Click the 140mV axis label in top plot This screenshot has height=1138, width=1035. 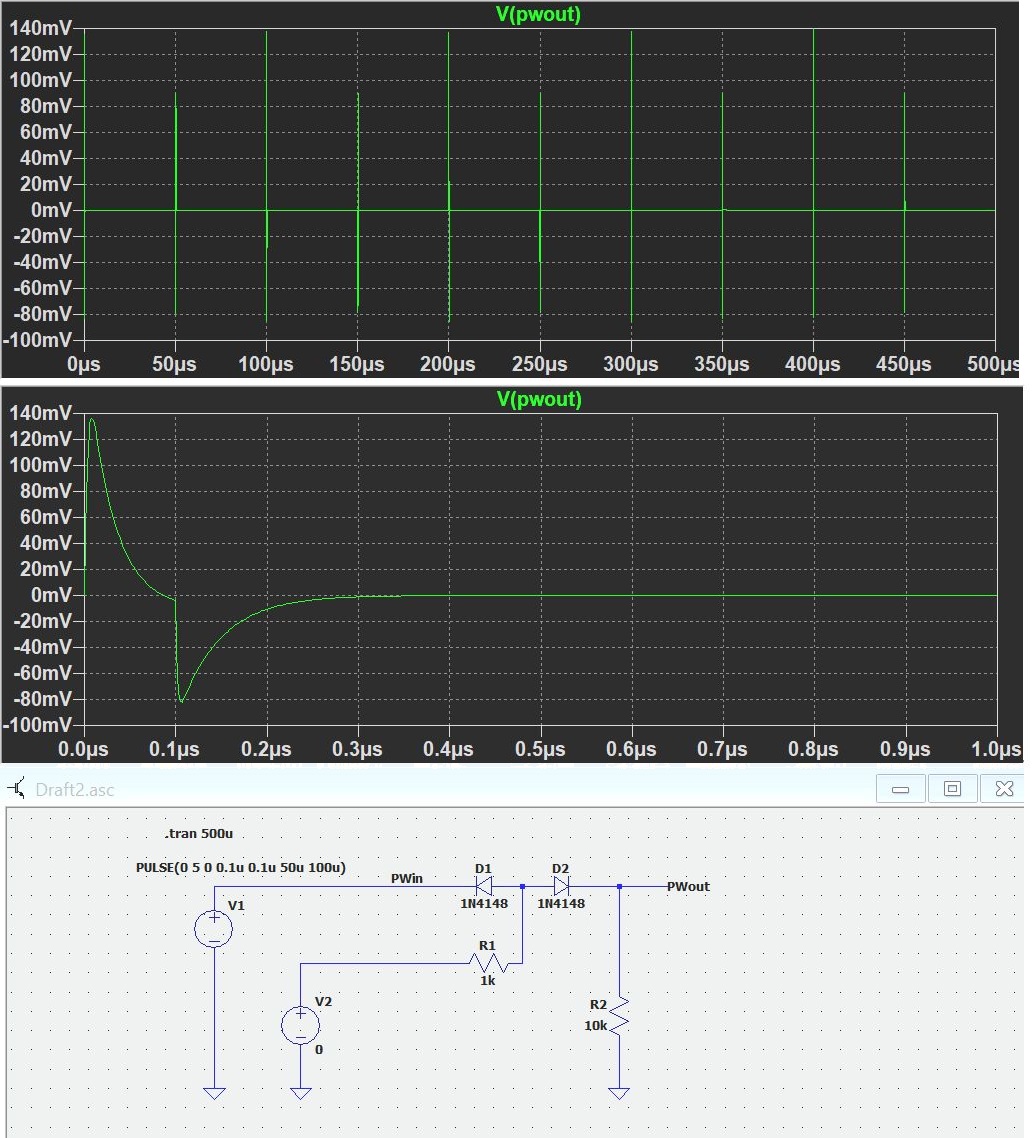pyautogui.click(x=40, y=28)
